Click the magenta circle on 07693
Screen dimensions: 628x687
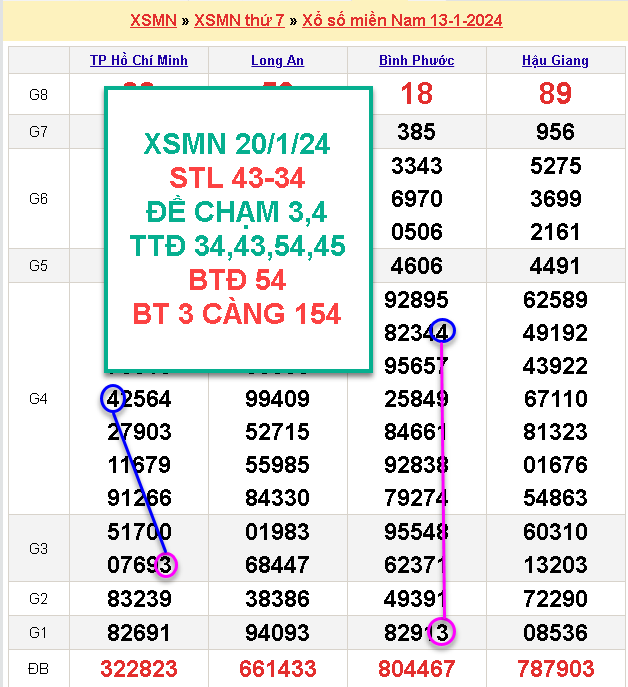click(x=166, y=565)
